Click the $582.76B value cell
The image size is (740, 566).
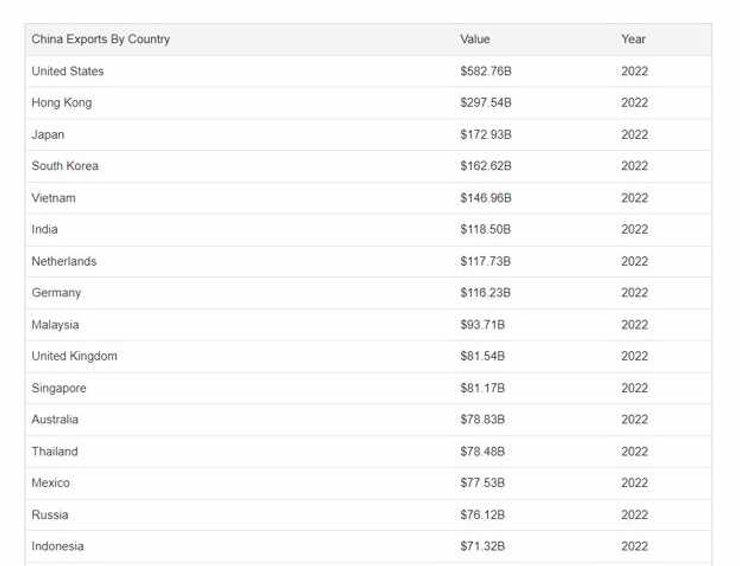[486, 71]
